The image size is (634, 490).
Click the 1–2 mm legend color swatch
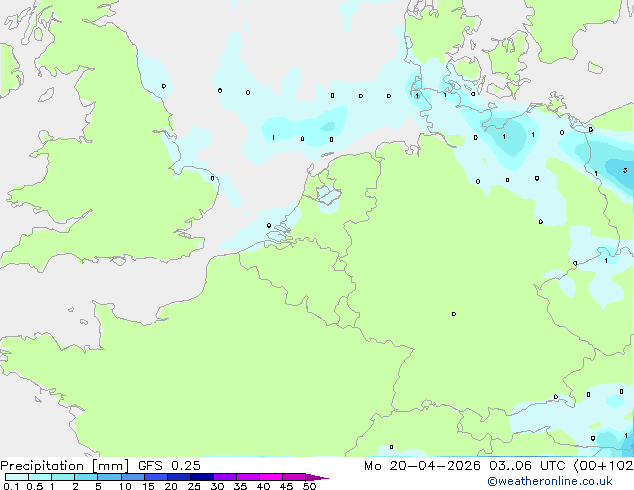pos(63,477)
